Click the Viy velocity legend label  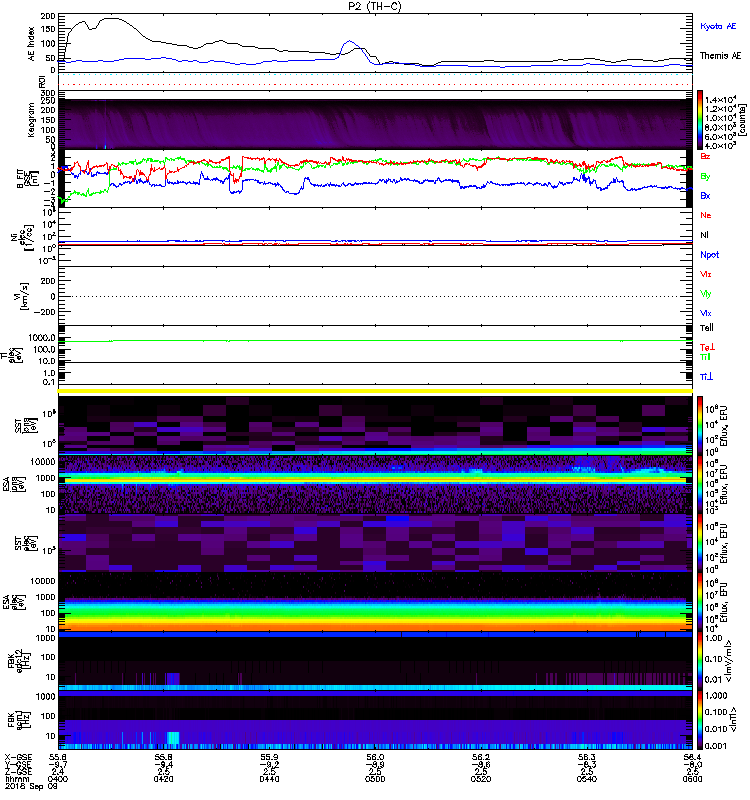[705, 294]
